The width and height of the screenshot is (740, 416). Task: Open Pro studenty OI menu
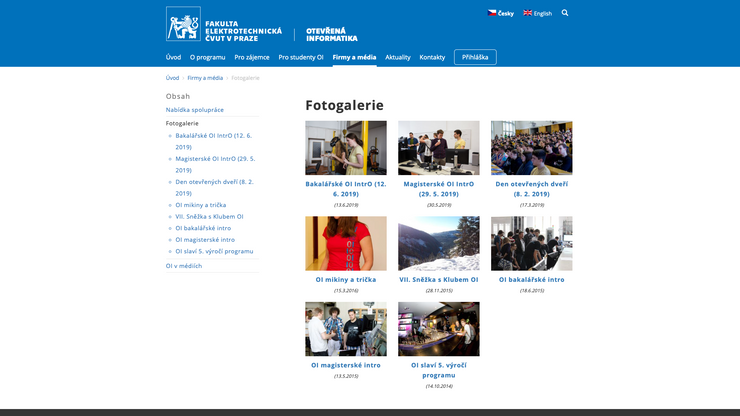[x=301, y=57]
